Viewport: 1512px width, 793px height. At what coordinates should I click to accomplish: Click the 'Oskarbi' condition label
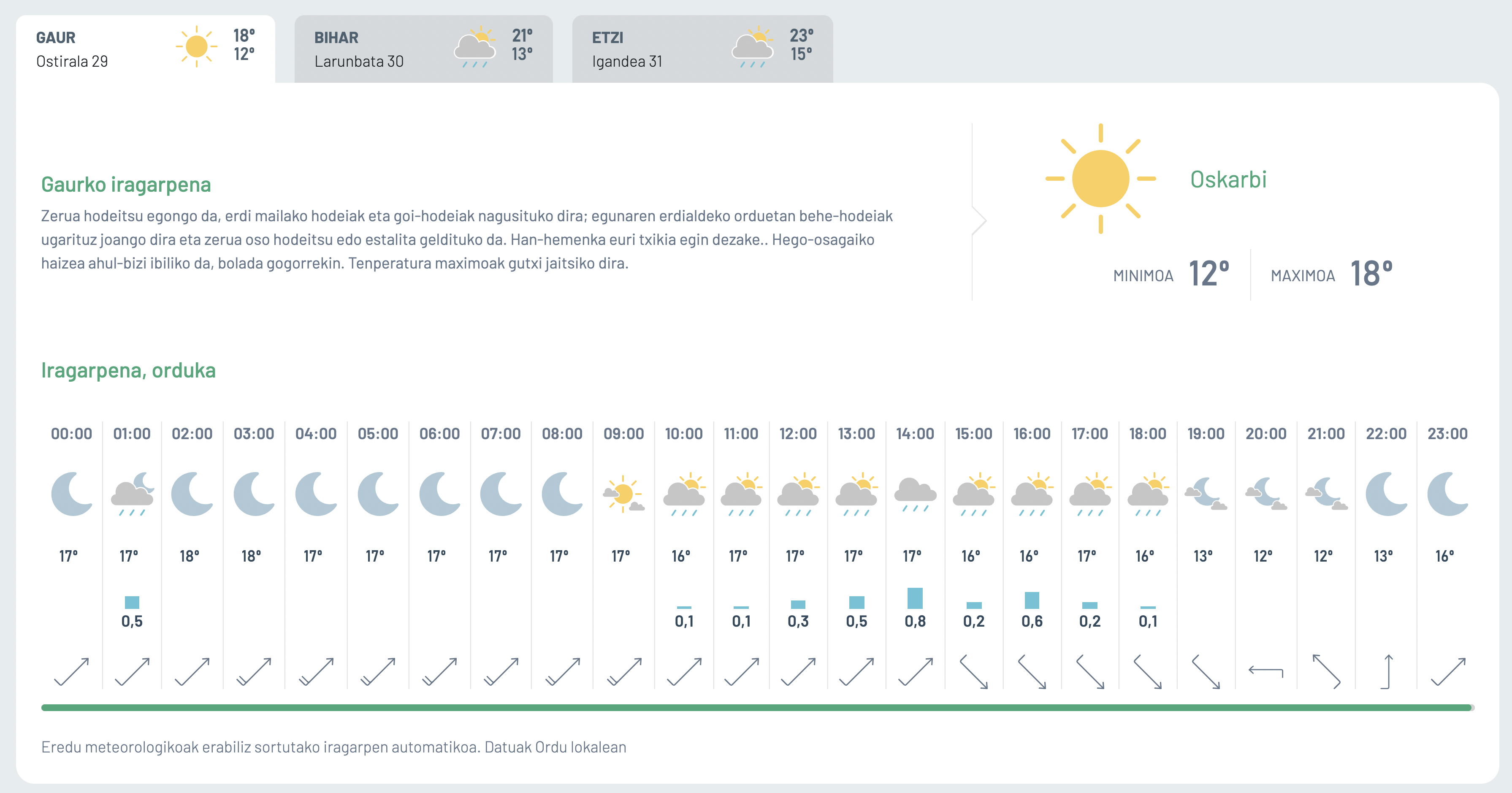click(1228, 179)
